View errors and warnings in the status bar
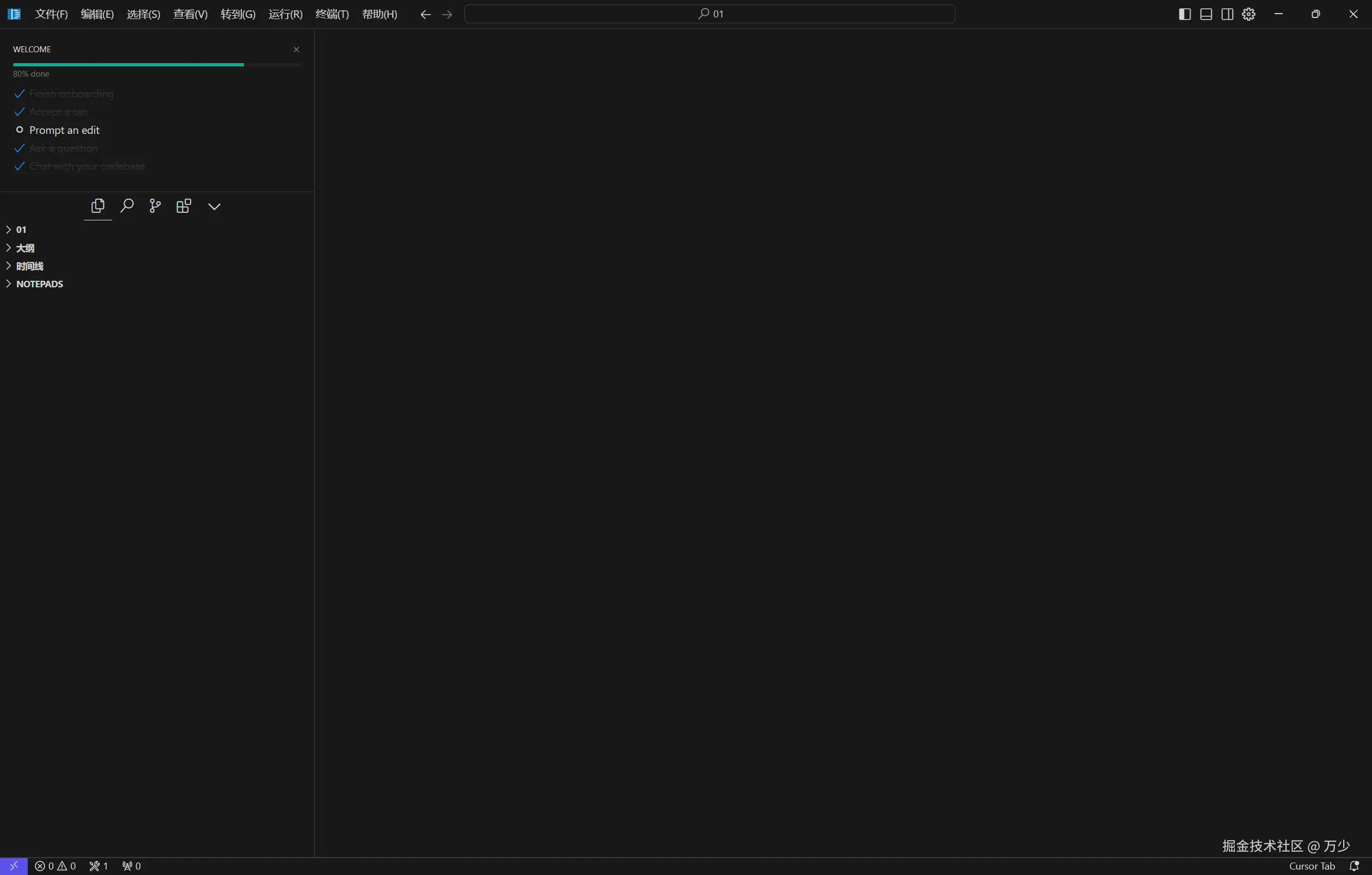This screenshot has height=875, width=1372. coord(56,865)
